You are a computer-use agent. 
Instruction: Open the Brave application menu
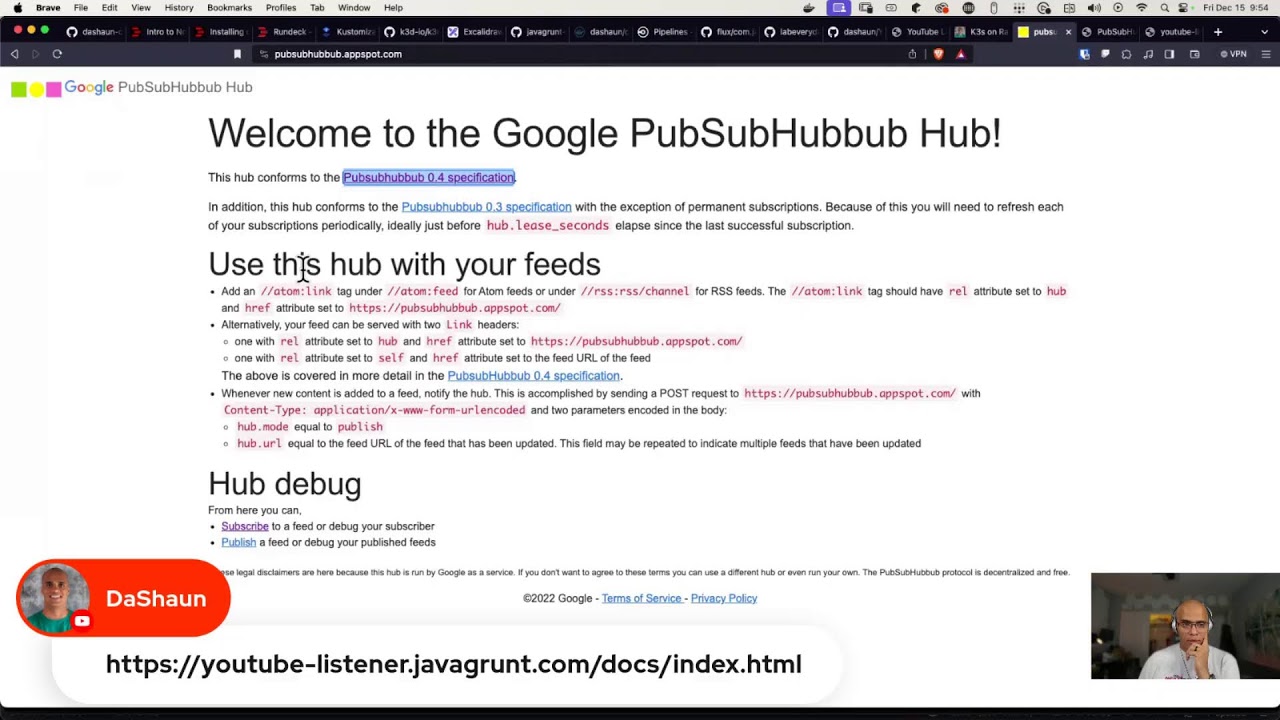48,7
